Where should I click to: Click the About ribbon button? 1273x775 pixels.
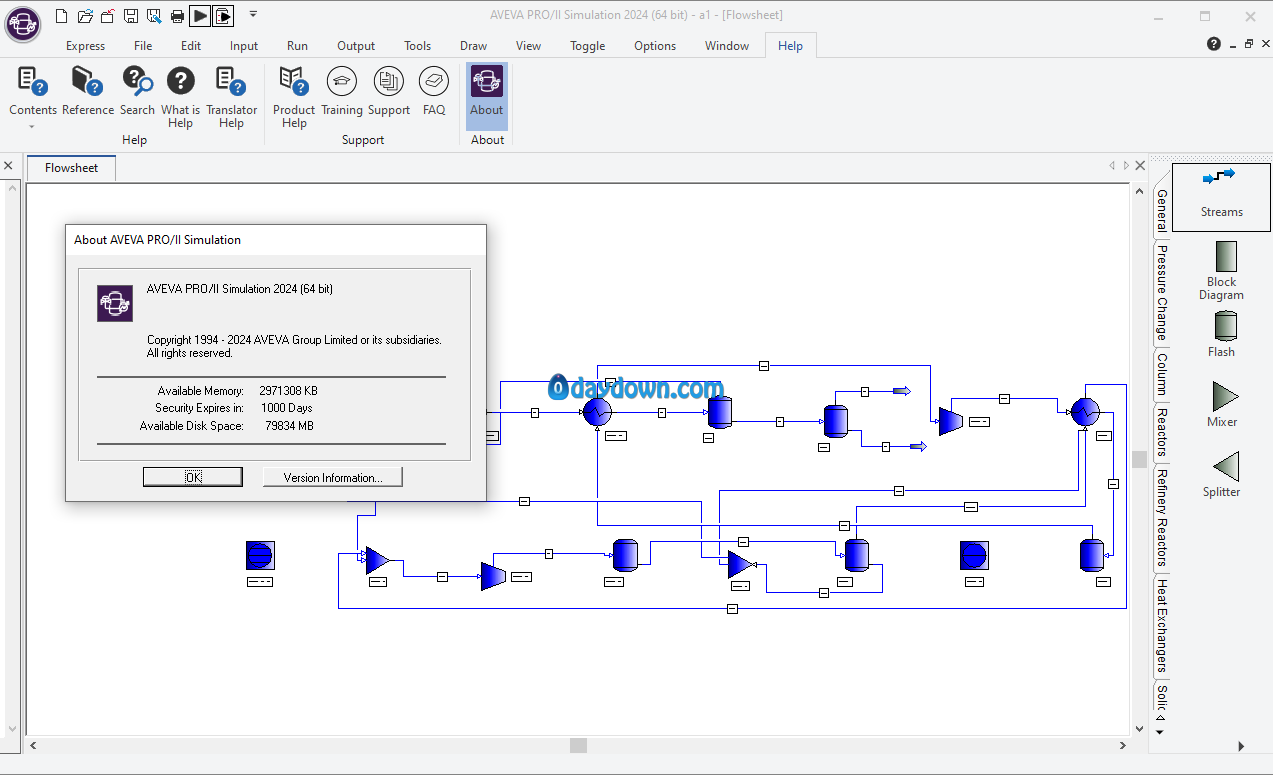pyautogui.click(x=487, y=96)
